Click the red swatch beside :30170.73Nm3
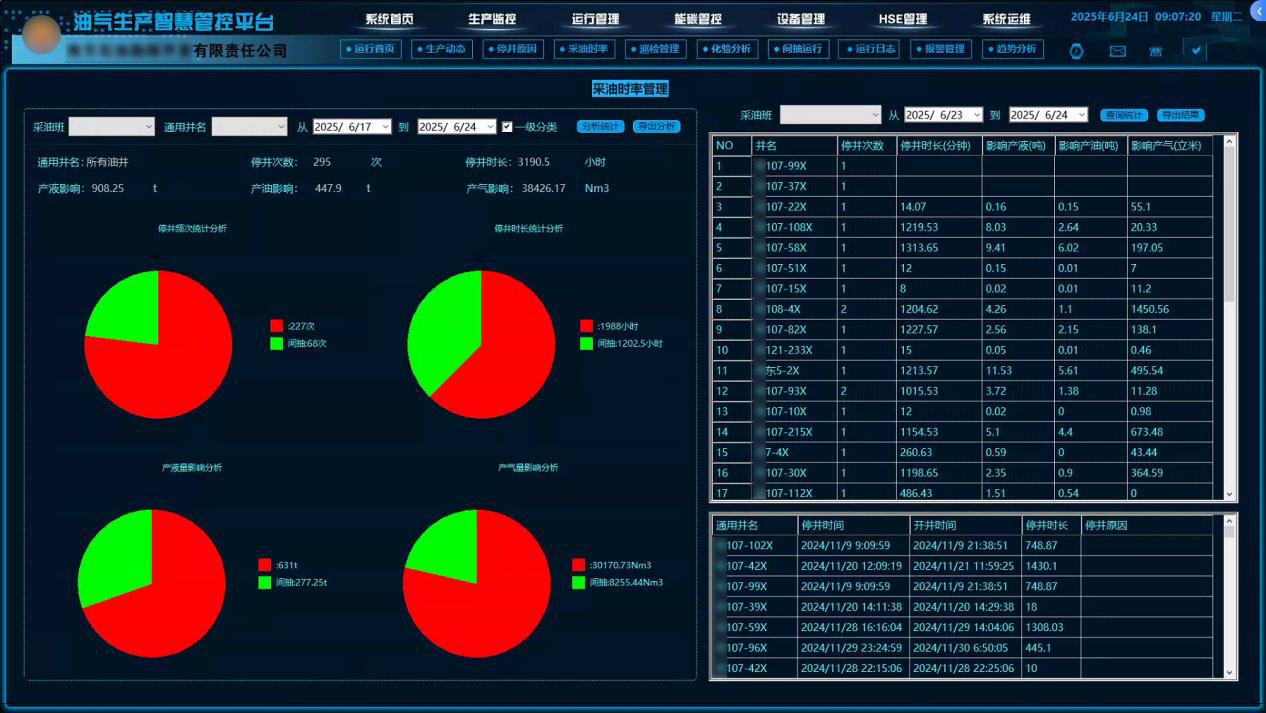This screenshot has height=713, width=1266. (578, 565)
